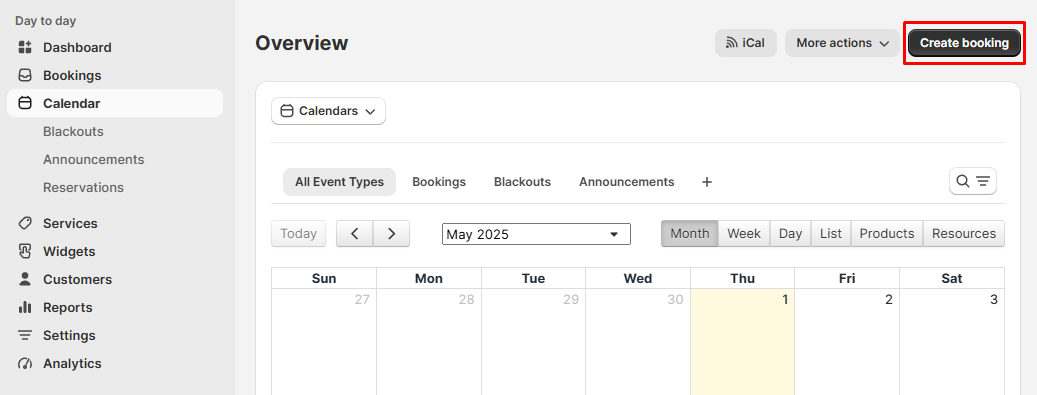The width and height of the screenshot is (1037, 395).
Task: Click the Create booking button
Action: tap(964, 43)
